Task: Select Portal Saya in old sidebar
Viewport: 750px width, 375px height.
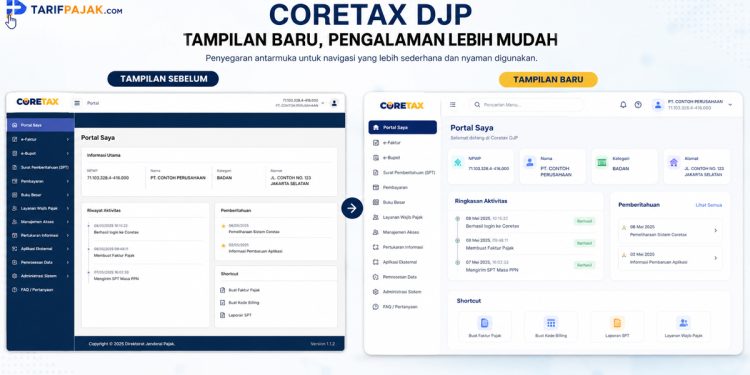Action: [x=41, y=125]
